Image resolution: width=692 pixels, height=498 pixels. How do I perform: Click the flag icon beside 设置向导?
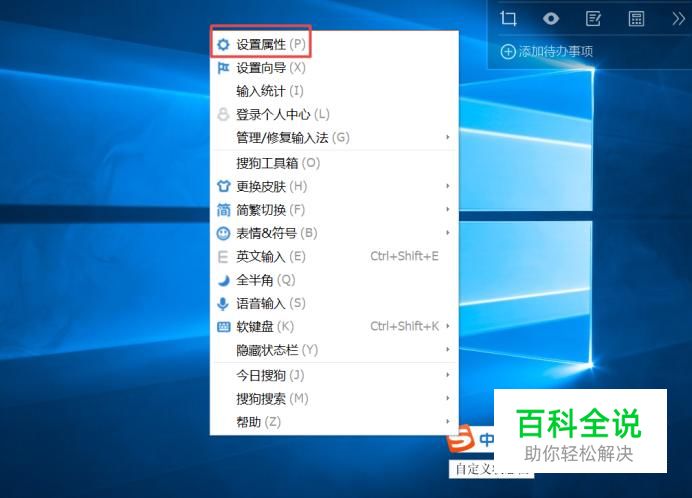point(223,68)
